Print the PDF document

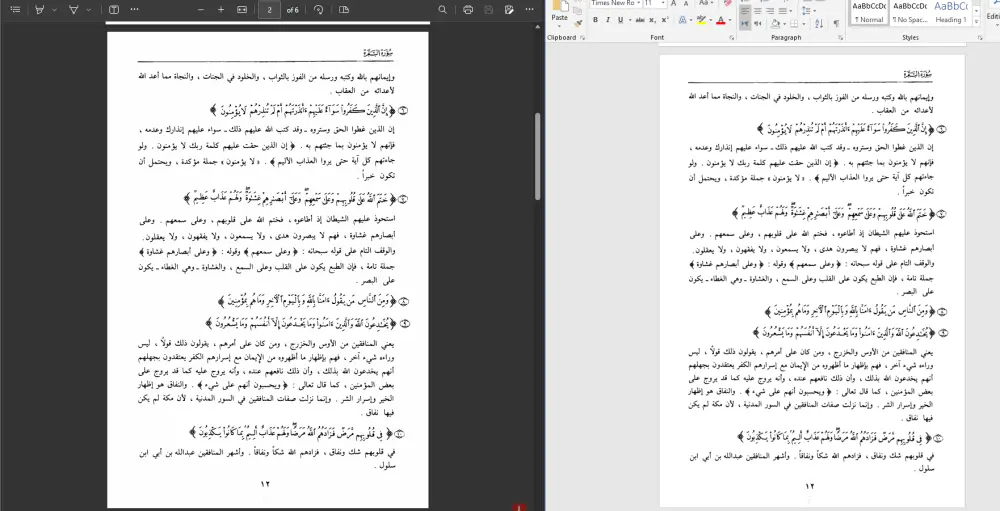(x=468, y=10)
